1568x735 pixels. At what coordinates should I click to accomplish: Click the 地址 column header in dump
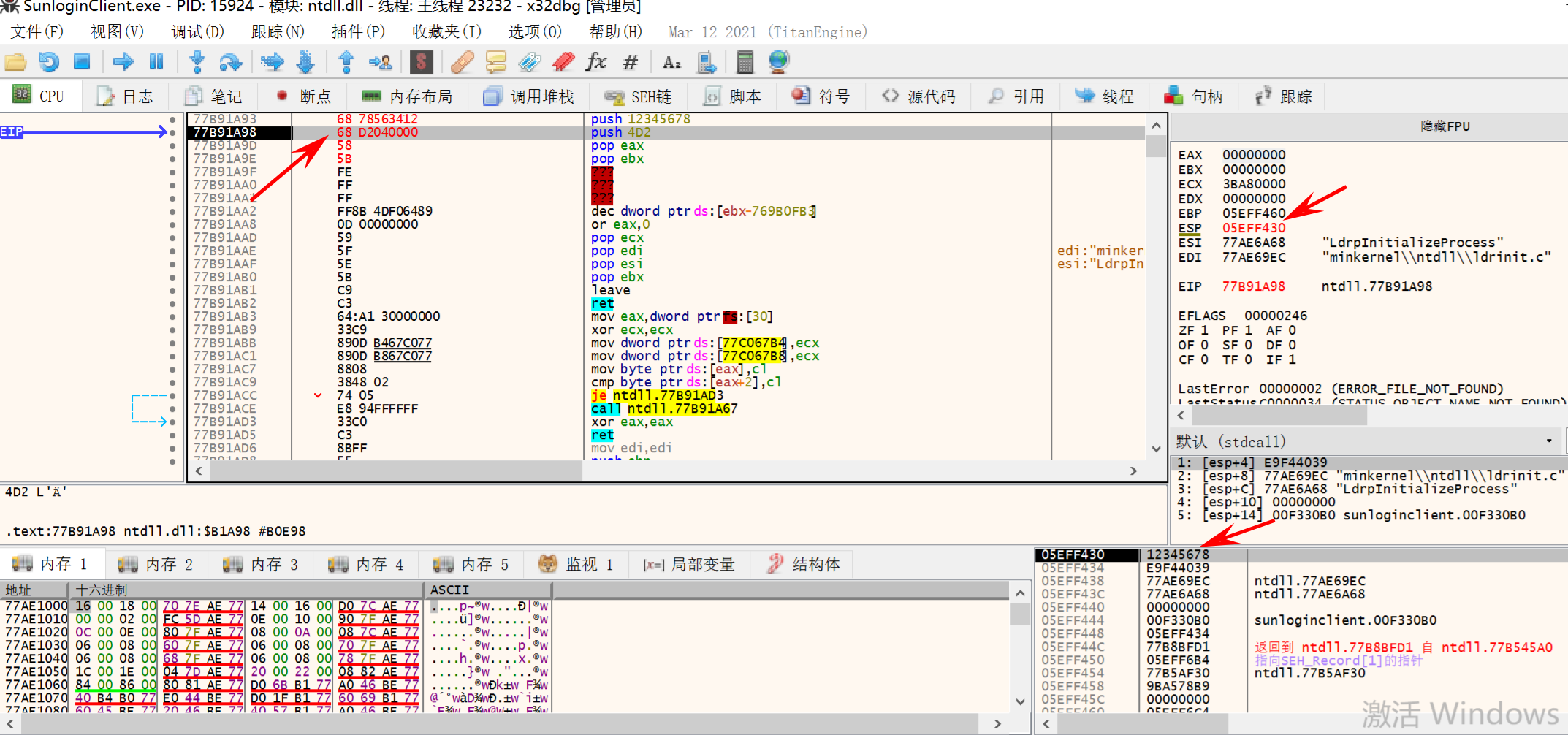pyautogui.click(x=34, y=590)
